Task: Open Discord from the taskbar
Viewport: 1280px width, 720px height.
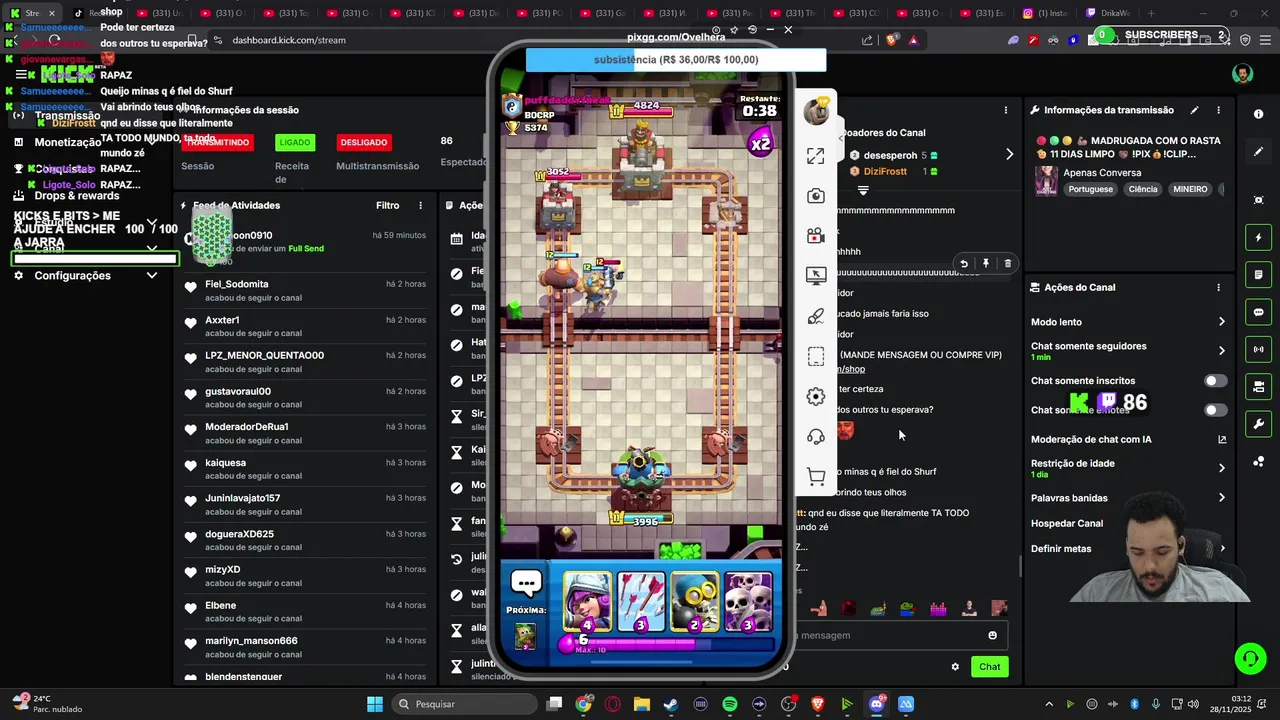Action: point(877,704)
